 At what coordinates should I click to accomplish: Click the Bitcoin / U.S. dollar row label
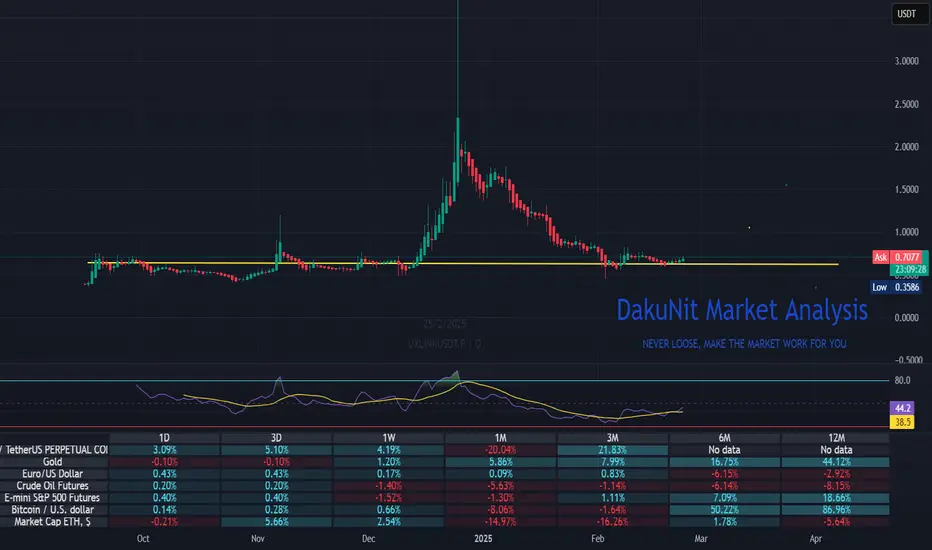pyautogui.click(x=52, y=510)
